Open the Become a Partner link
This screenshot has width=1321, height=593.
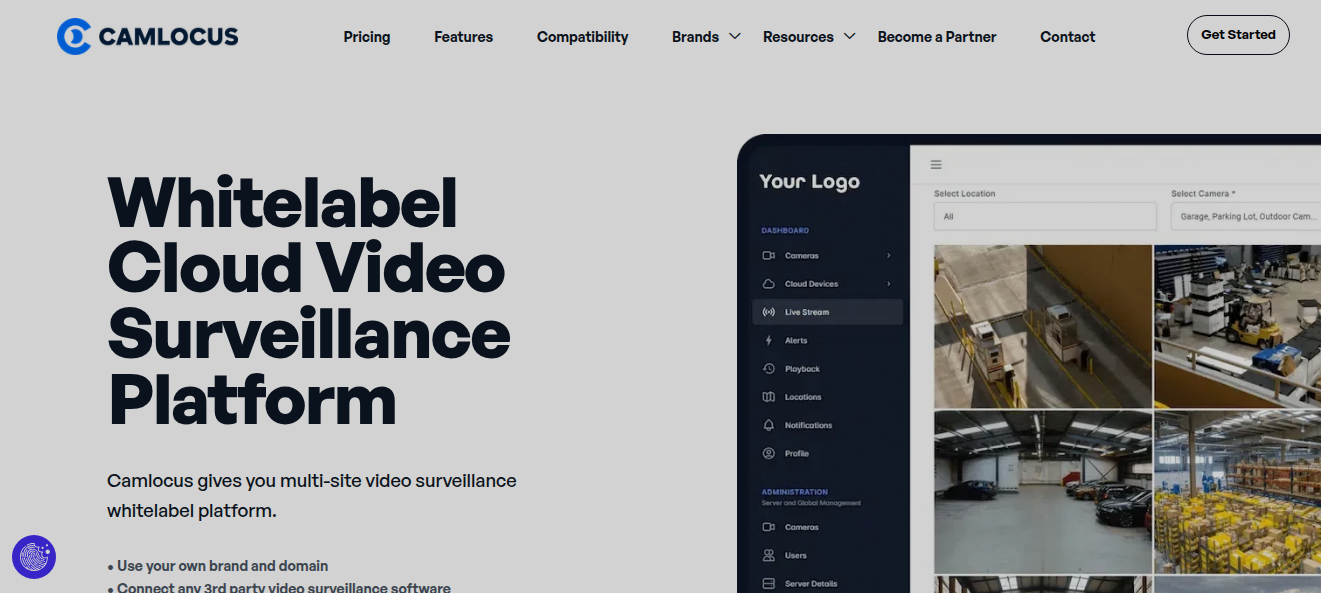(937, 37)
